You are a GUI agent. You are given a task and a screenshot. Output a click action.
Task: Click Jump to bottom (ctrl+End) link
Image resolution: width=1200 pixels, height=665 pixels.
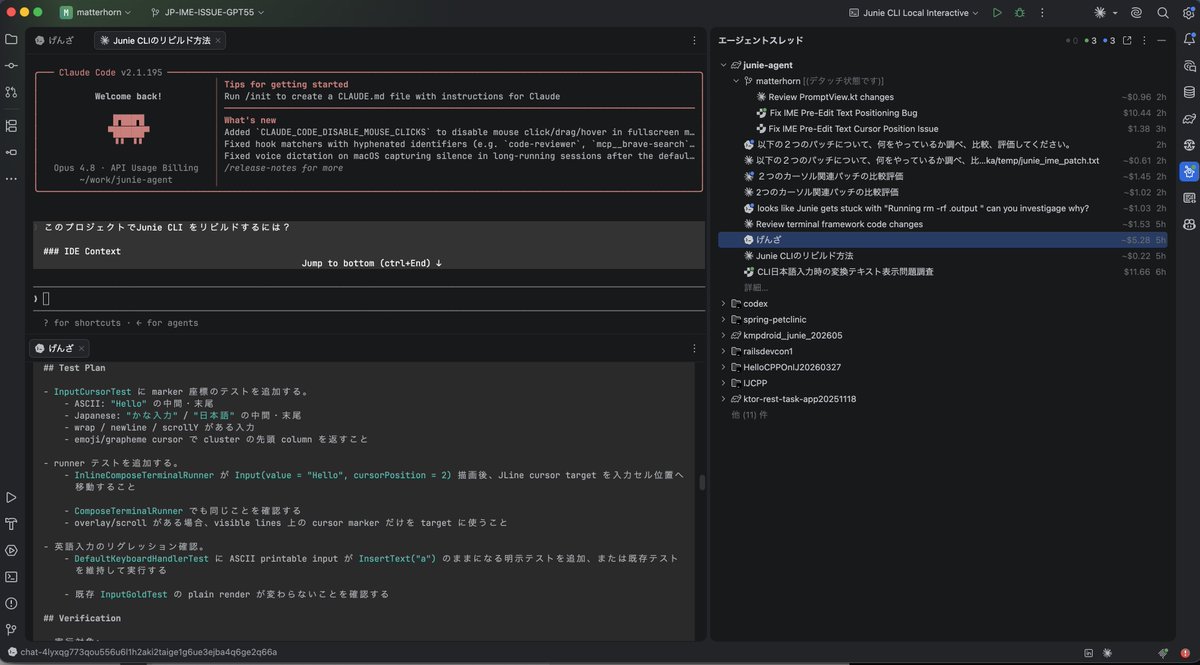coord(371,263)
